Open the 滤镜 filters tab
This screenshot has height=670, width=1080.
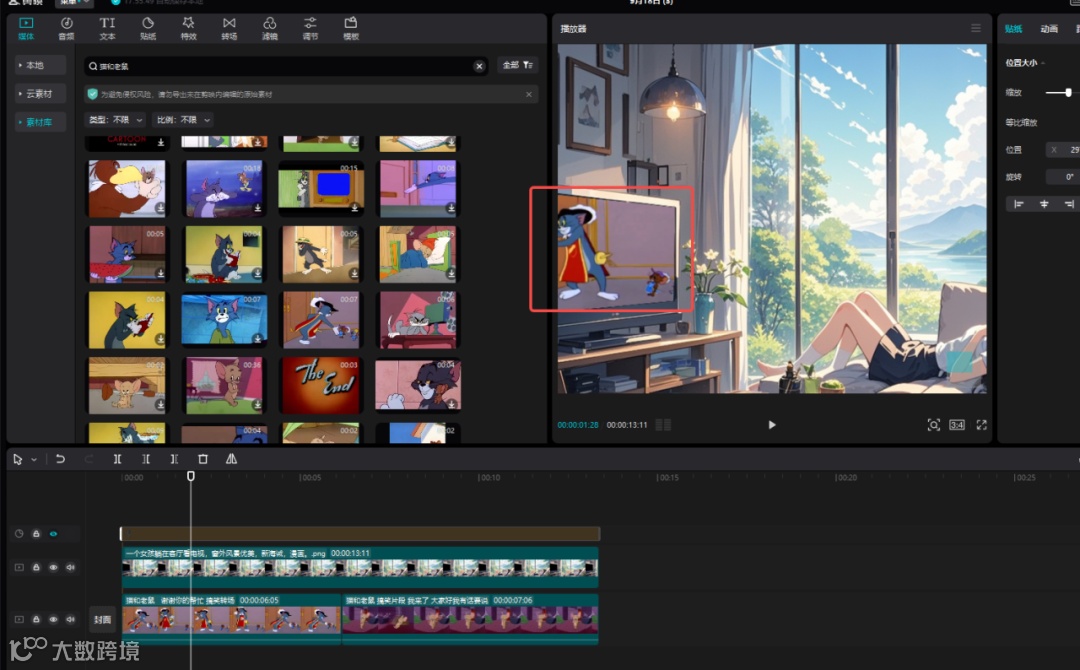tap(269, 28)
